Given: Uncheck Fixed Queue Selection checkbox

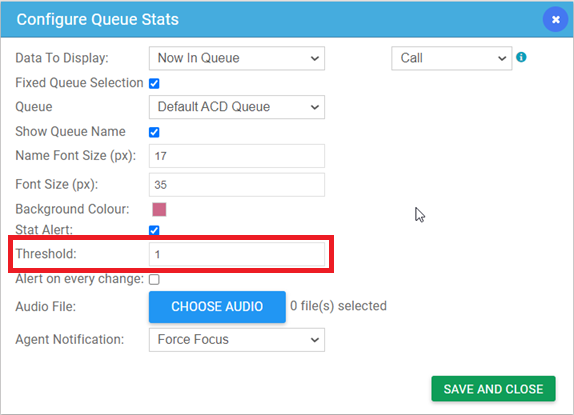Looking at the screenshot, I should pos(154,83).
